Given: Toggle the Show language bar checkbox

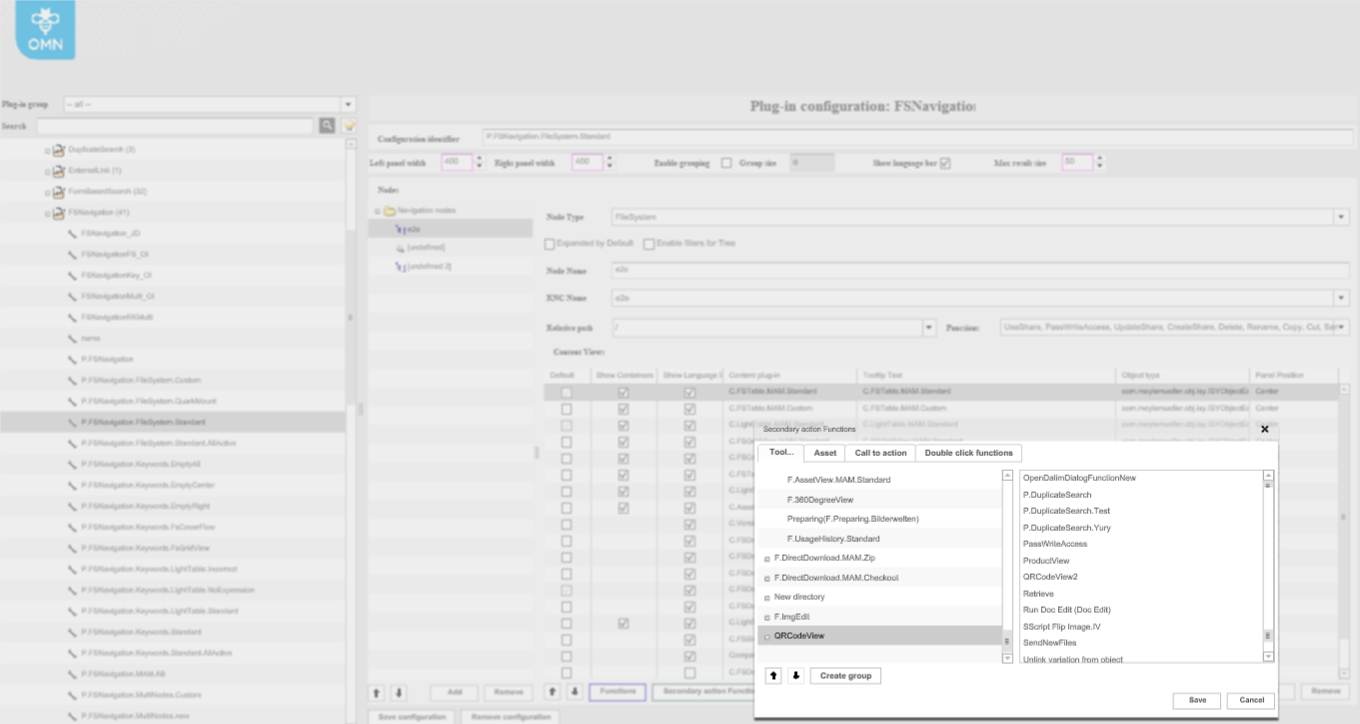Looking at the screenshot, I should pos(945,163).
